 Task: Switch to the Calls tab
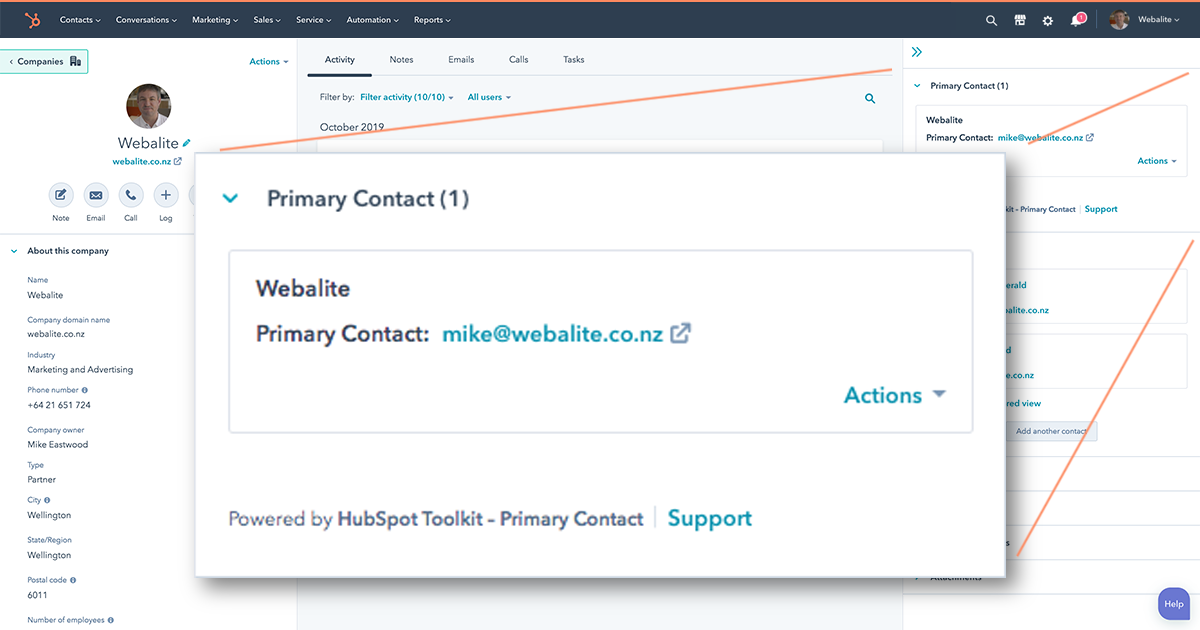coord(518,60)
